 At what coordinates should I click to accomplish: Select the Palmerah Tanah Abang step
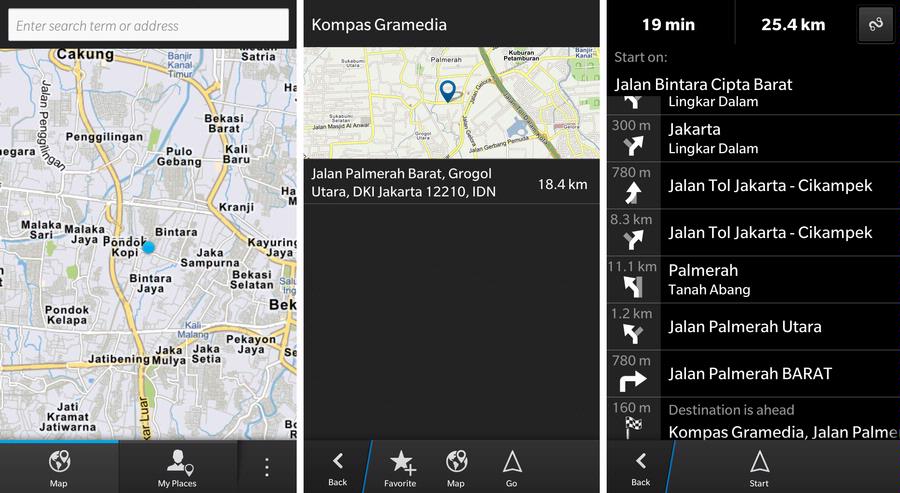click(x=753, y=280)
